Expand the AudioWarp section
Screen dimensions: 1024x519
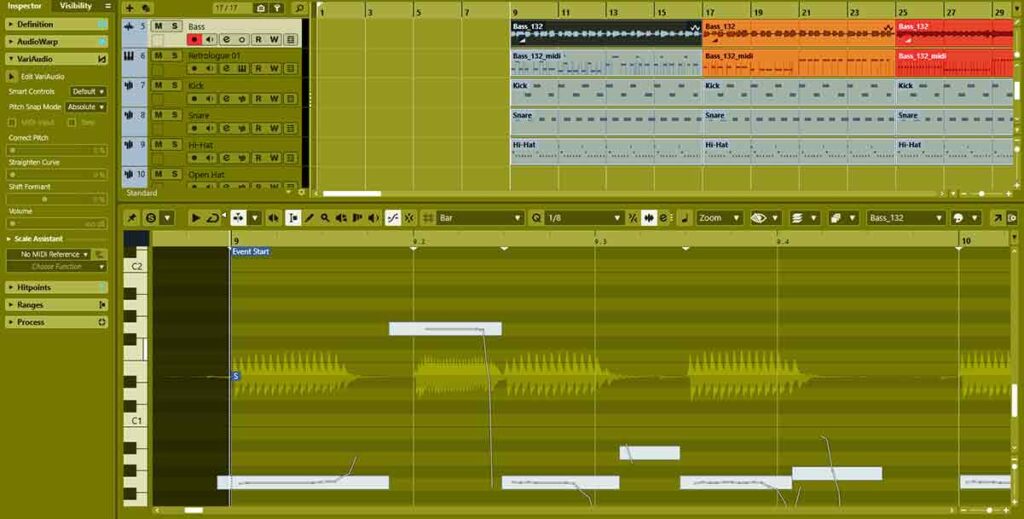click(56, 42)
